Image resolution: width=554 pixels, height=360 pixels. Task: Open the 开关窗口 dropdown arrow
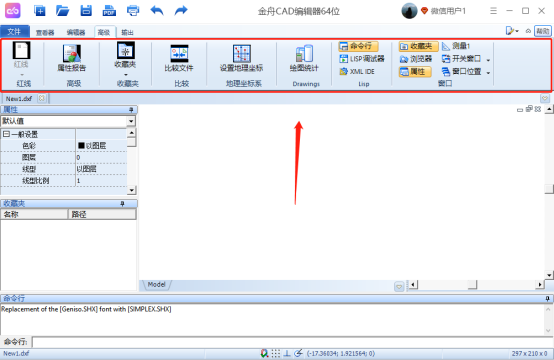click(x=488, y=60)
